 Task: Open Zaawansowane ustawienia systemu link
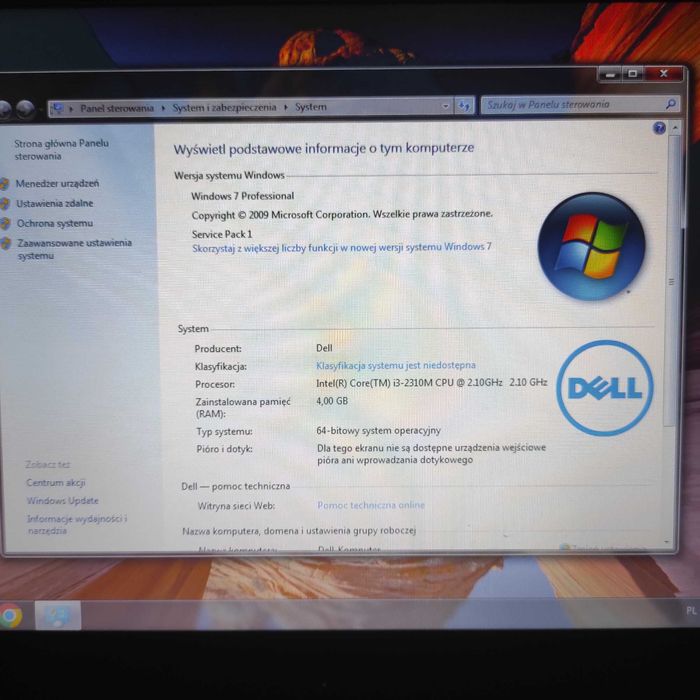75,249
